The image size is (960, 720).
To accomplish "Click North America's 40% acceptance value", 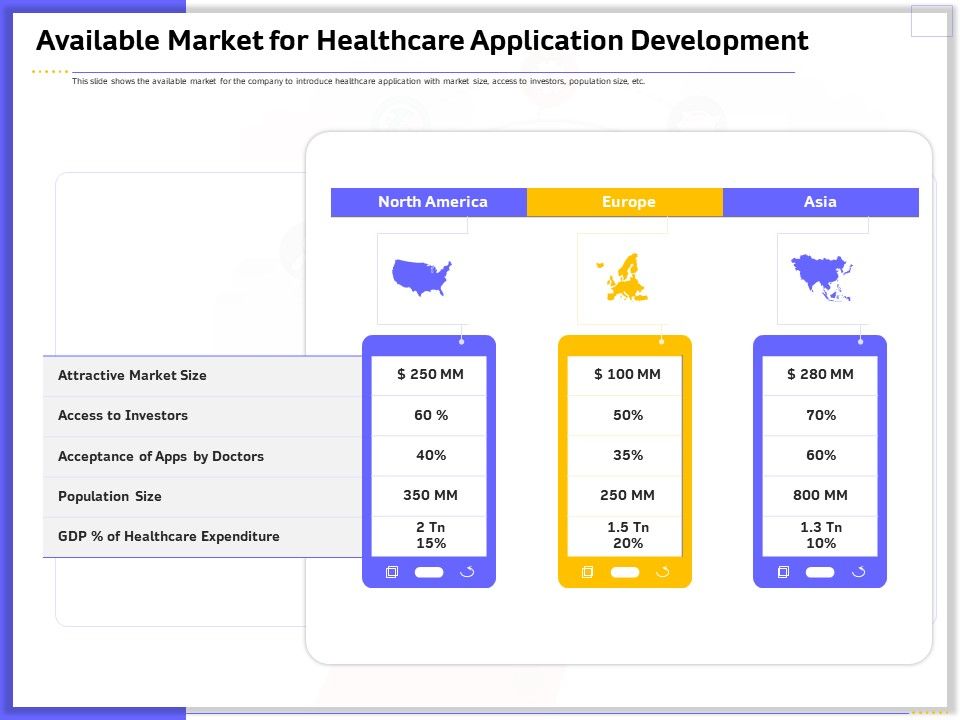I will click(431, 456).
